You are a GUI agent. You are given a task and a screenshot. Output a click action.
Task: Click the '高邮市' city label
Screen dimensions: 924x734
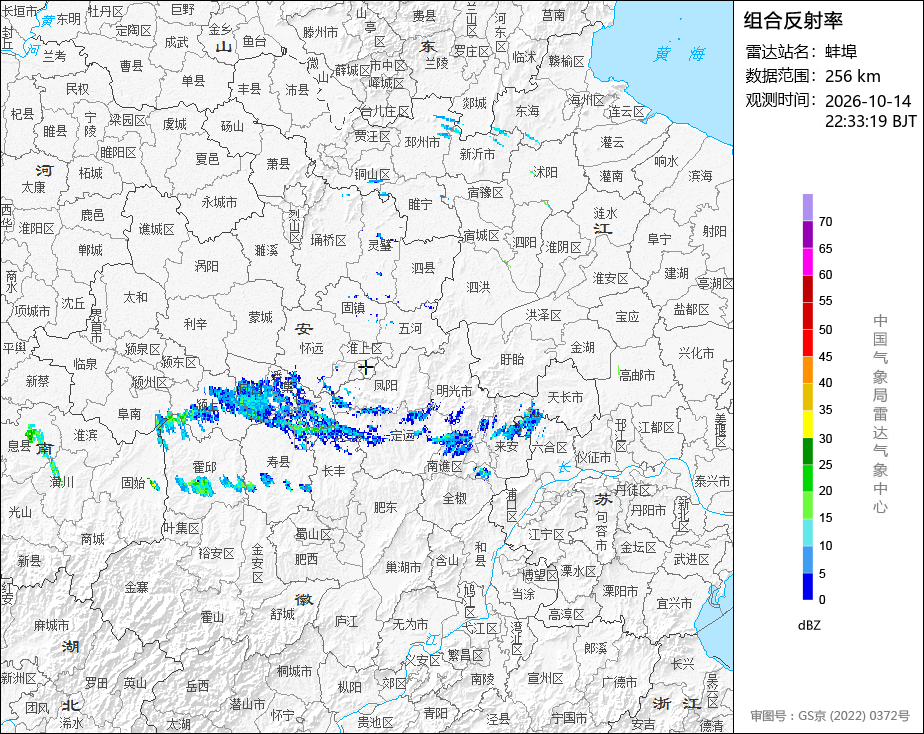pos(637,375)
